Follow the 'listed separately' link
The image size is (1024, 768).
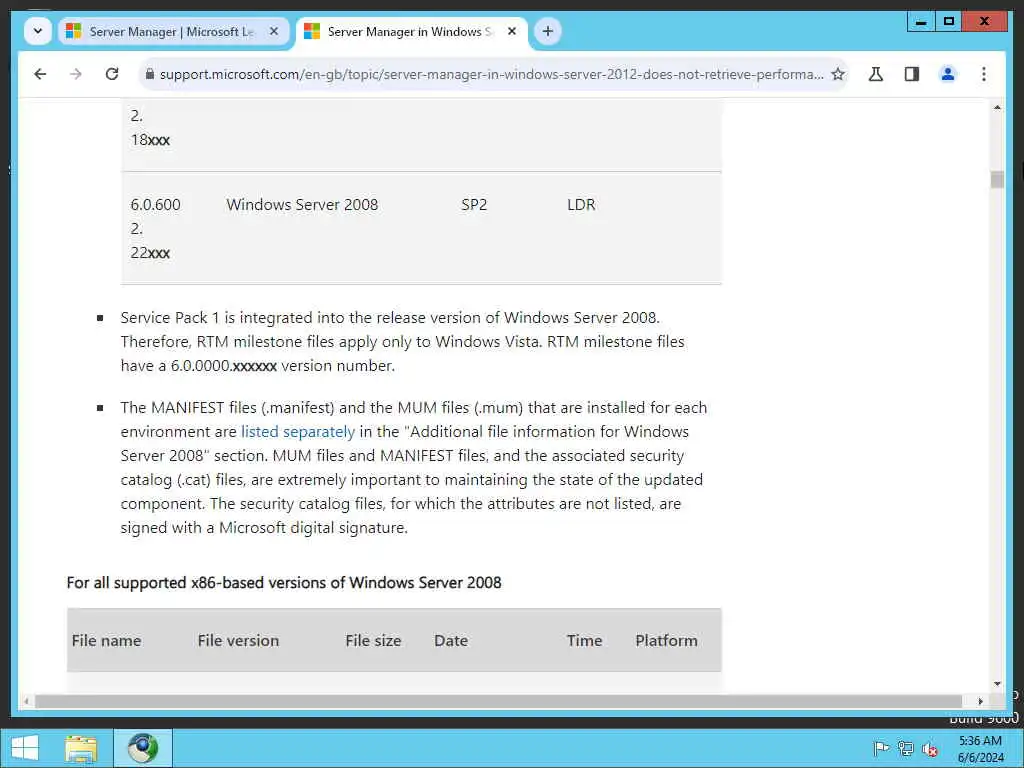(298, 432)
